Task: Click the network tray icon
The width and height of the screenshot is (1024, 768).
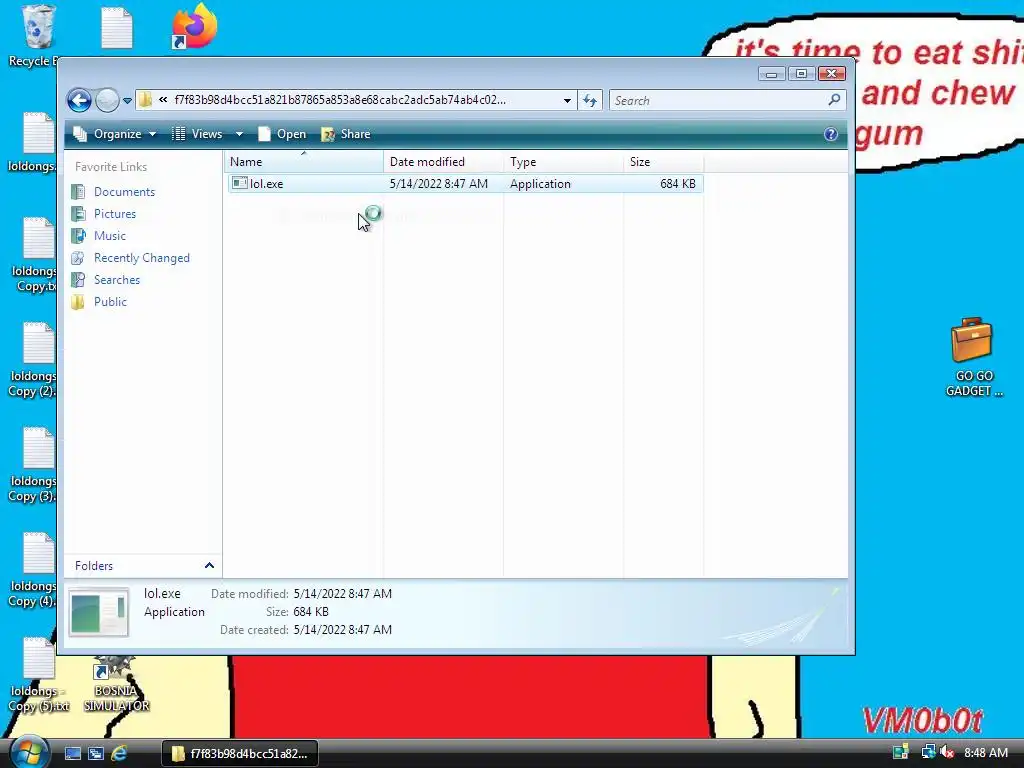Action: click(928, 752)
